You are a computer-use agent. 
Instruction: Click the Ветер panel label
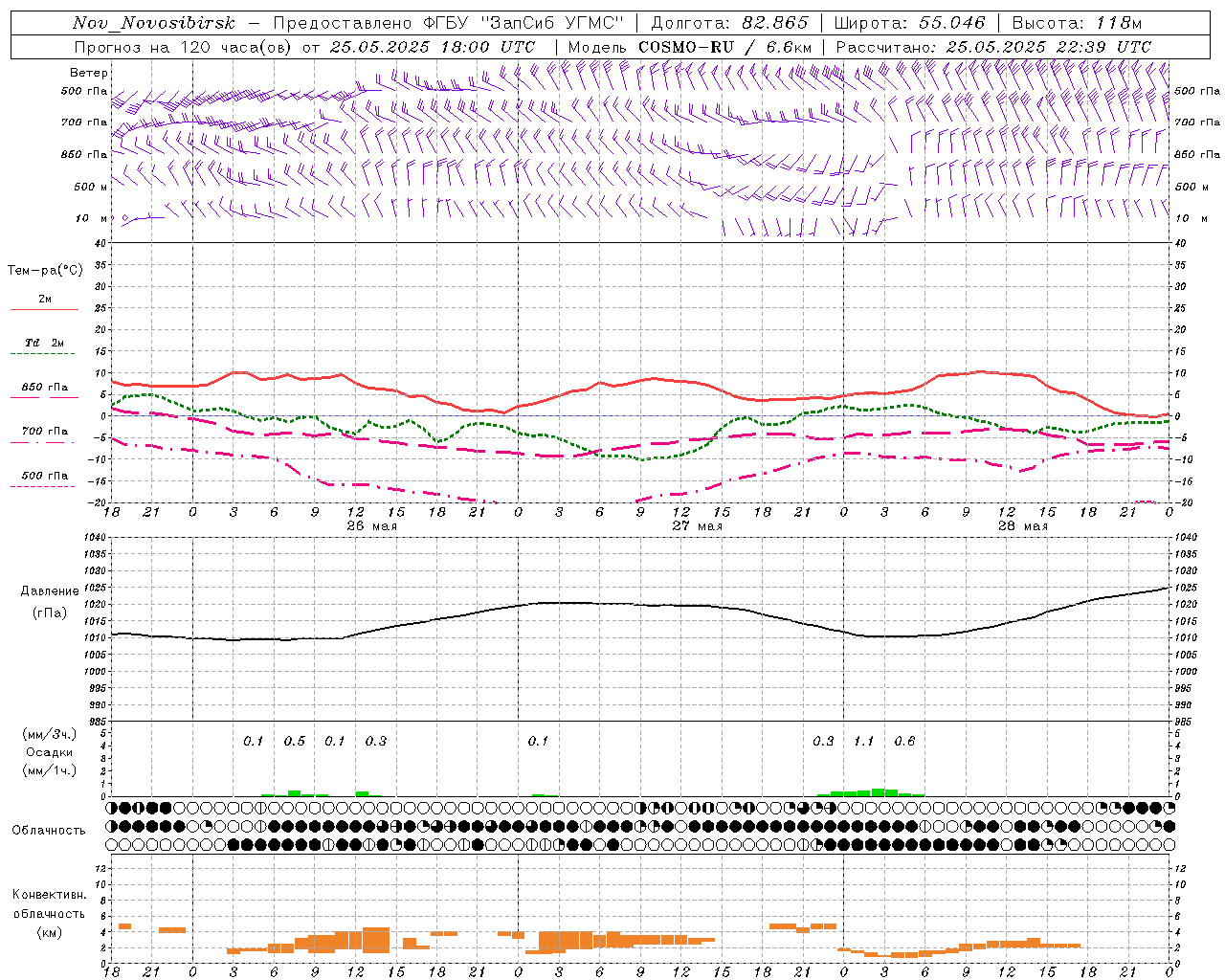click(x=89, y=73)
